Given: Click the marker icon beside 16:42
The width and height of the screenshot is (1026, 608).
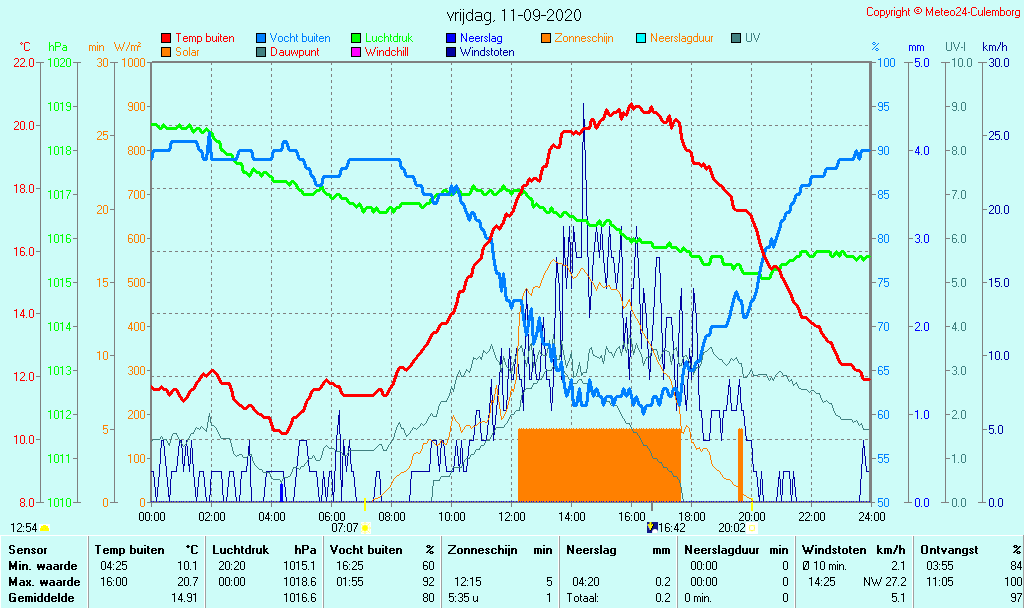Looking at the screenshot, I should (x=652, y=527).
